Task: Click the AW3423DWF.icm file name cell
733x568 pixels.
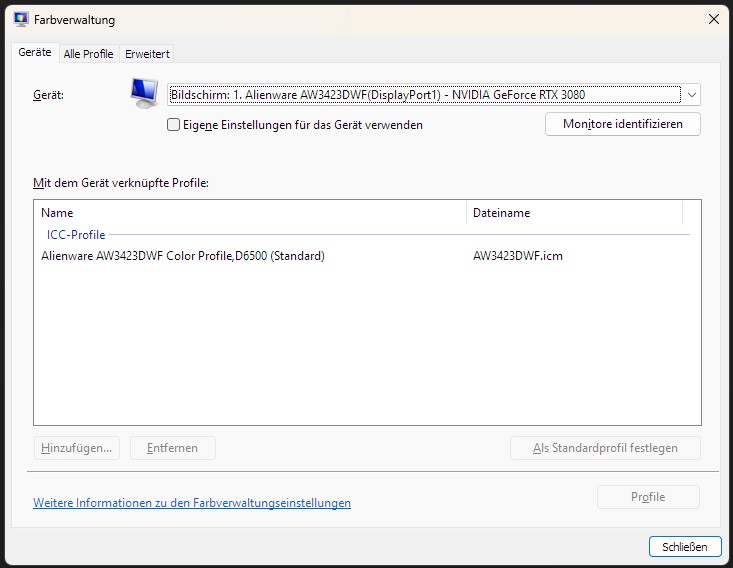Action: 518,256
